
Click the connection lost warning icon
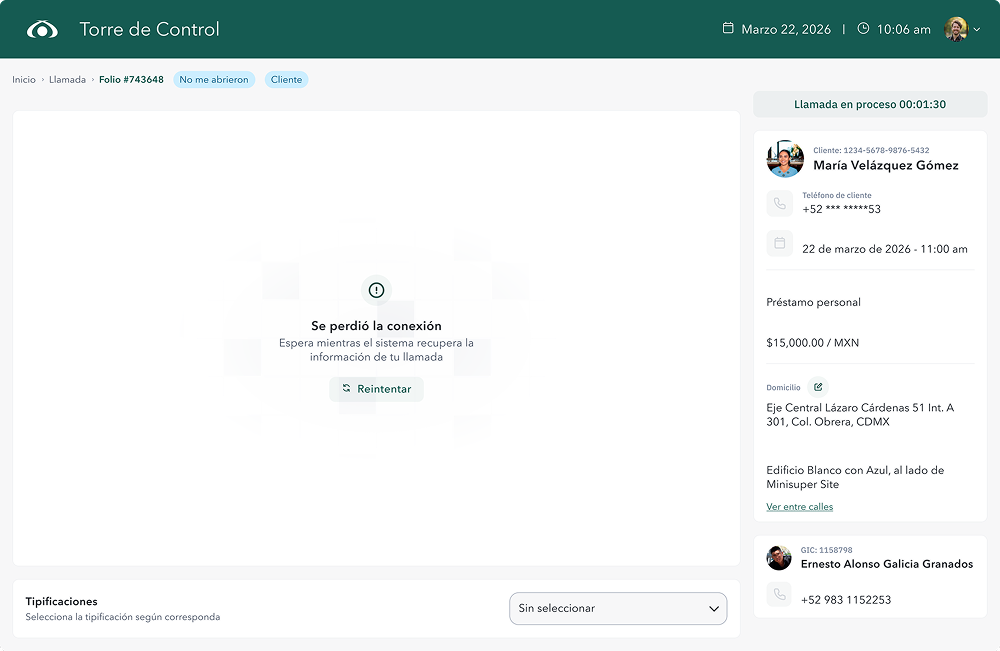[x=376, y=290]
